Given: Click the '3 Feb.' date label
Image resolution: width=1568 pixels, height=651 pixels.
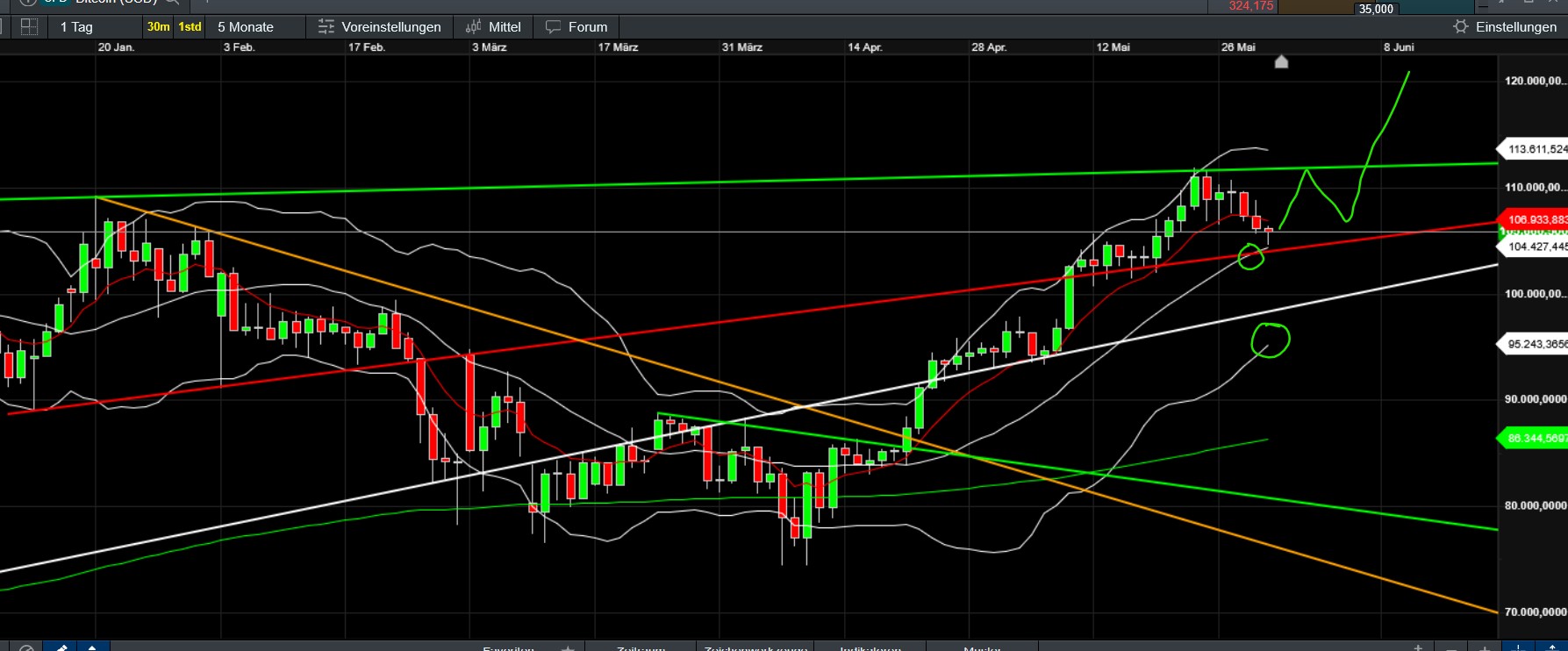Looking at the screenshot, I should (239, 47).
